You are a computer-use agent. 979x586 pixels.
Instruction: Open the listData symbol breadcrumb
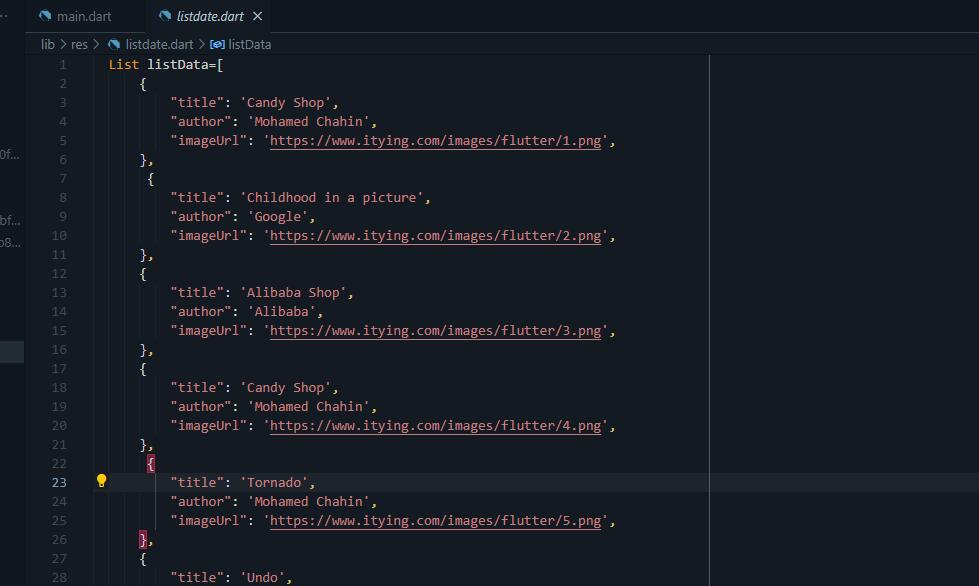249,44
